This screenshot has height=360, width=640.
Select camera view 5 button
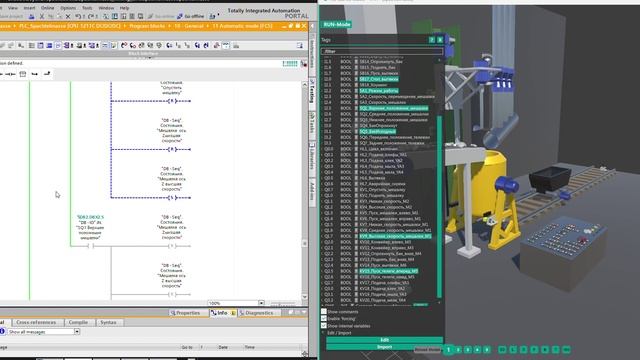tap(487, 350)
